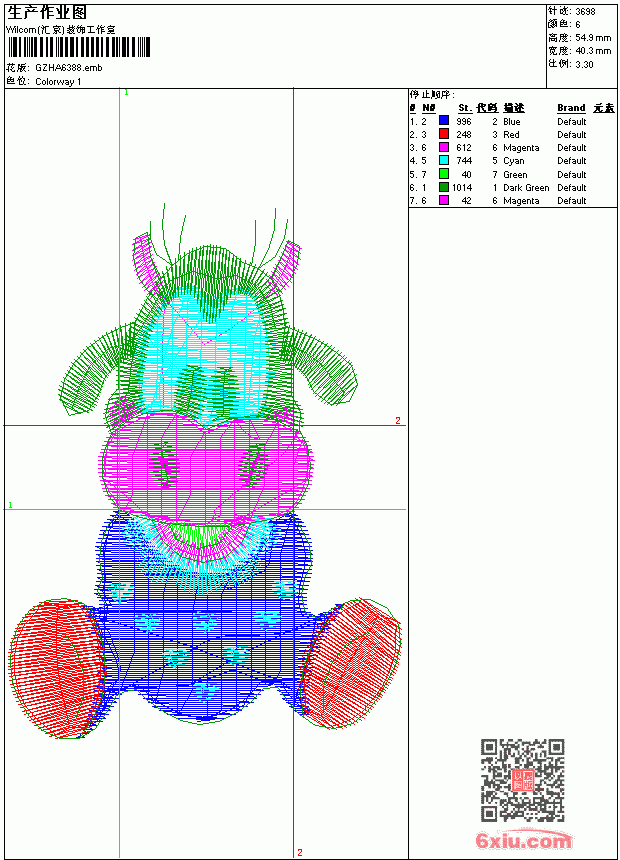Screen dimensions: 620x860
Task: Click the St. column header
Action: coord(465,108)
